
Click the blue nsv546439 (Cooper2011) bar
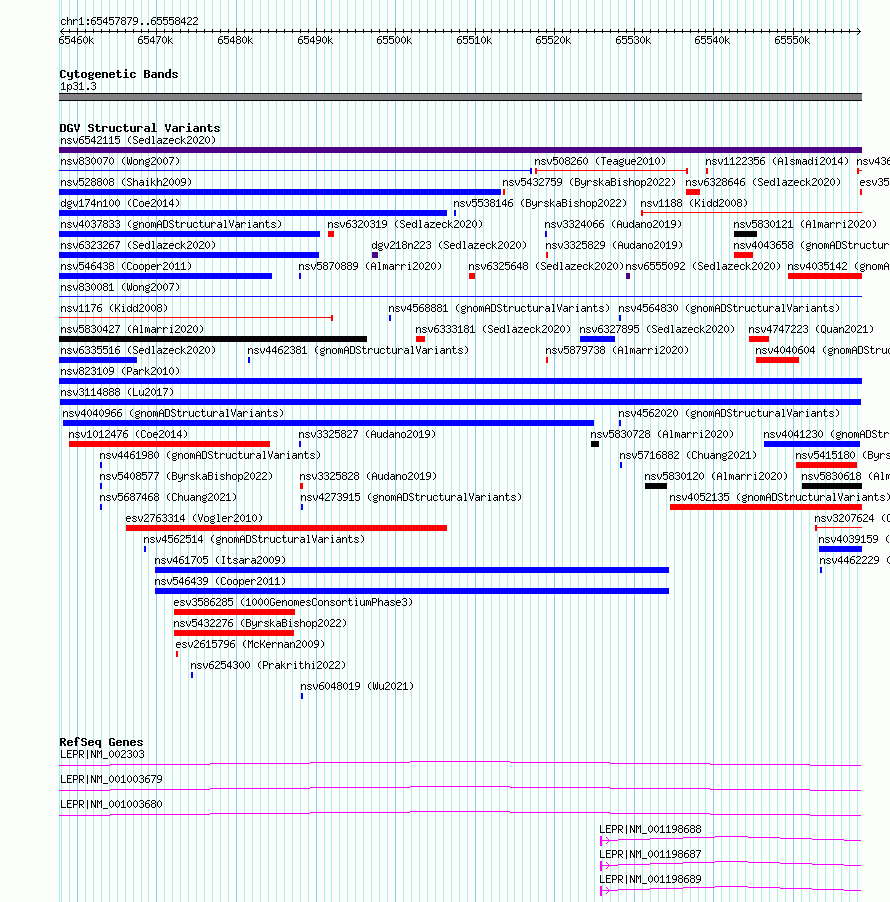tap(412, 591)
